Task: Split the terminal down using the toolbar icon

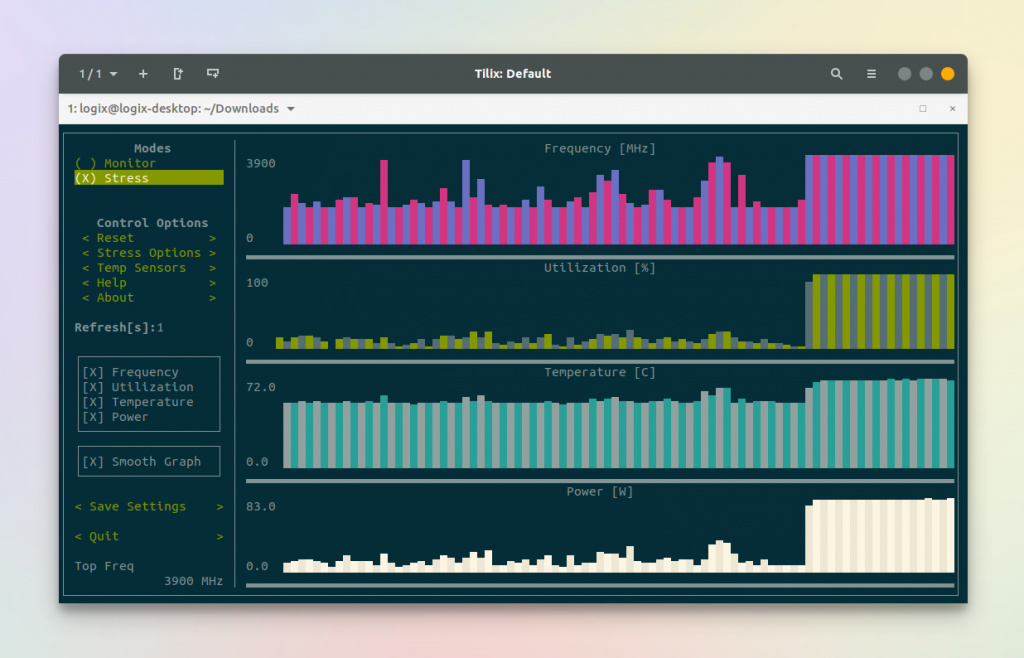Action: pyautogui.click(x=212, y=73)
